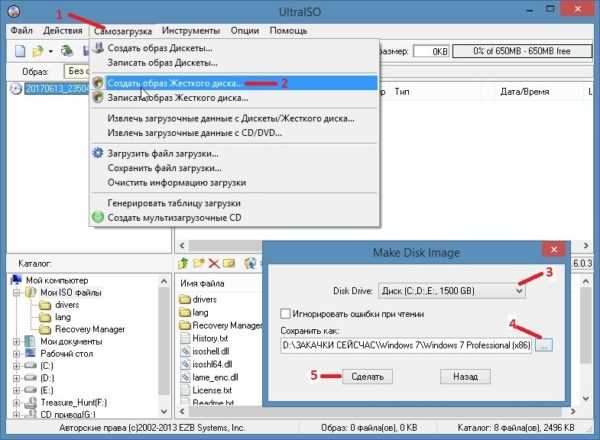Expand the Рабочий стол tree node
Viewport: 600px width, 440px height.
click(x=16, y=354)
